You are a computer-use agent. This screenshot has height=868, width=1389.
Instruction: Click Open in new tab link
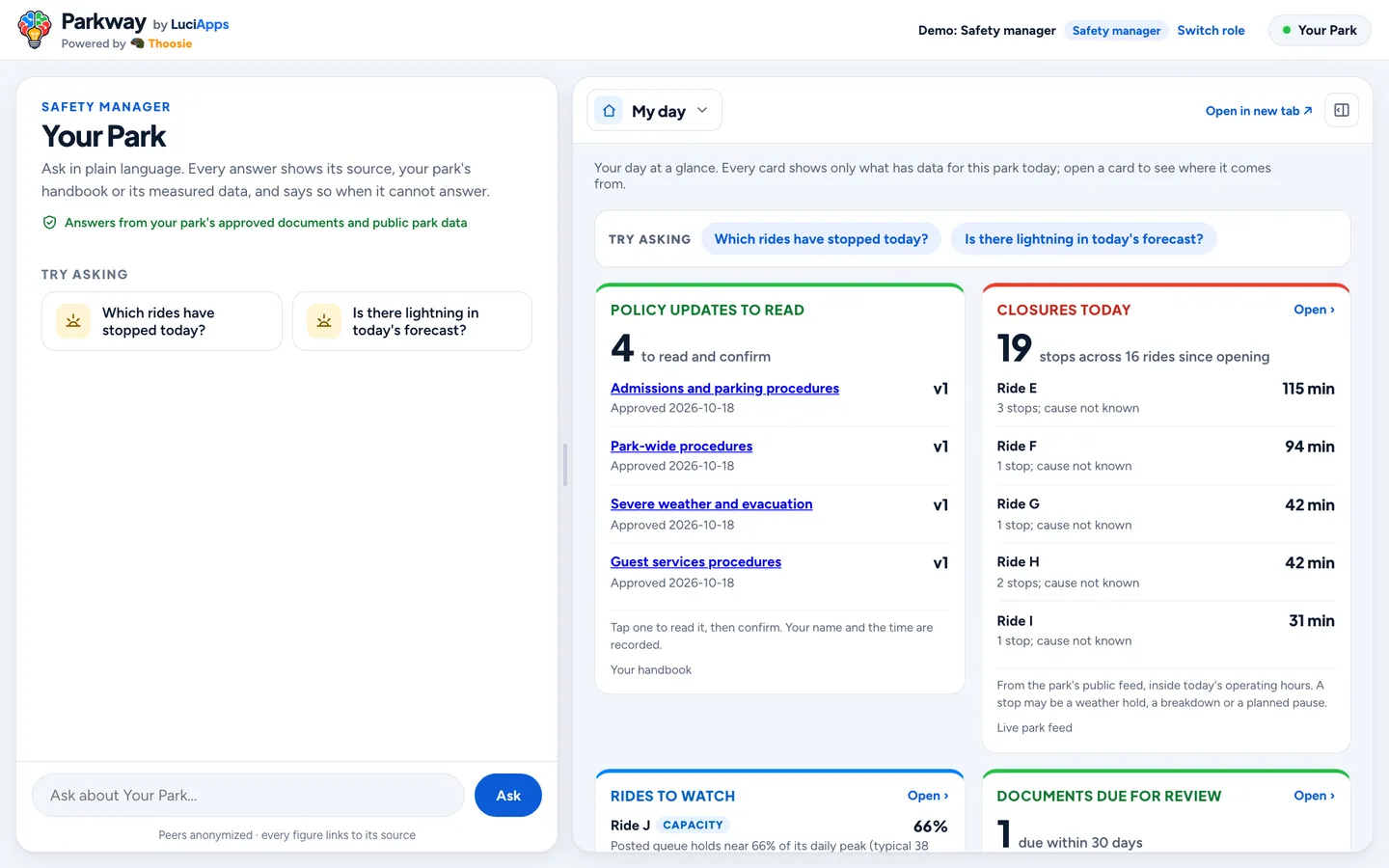1259,111
